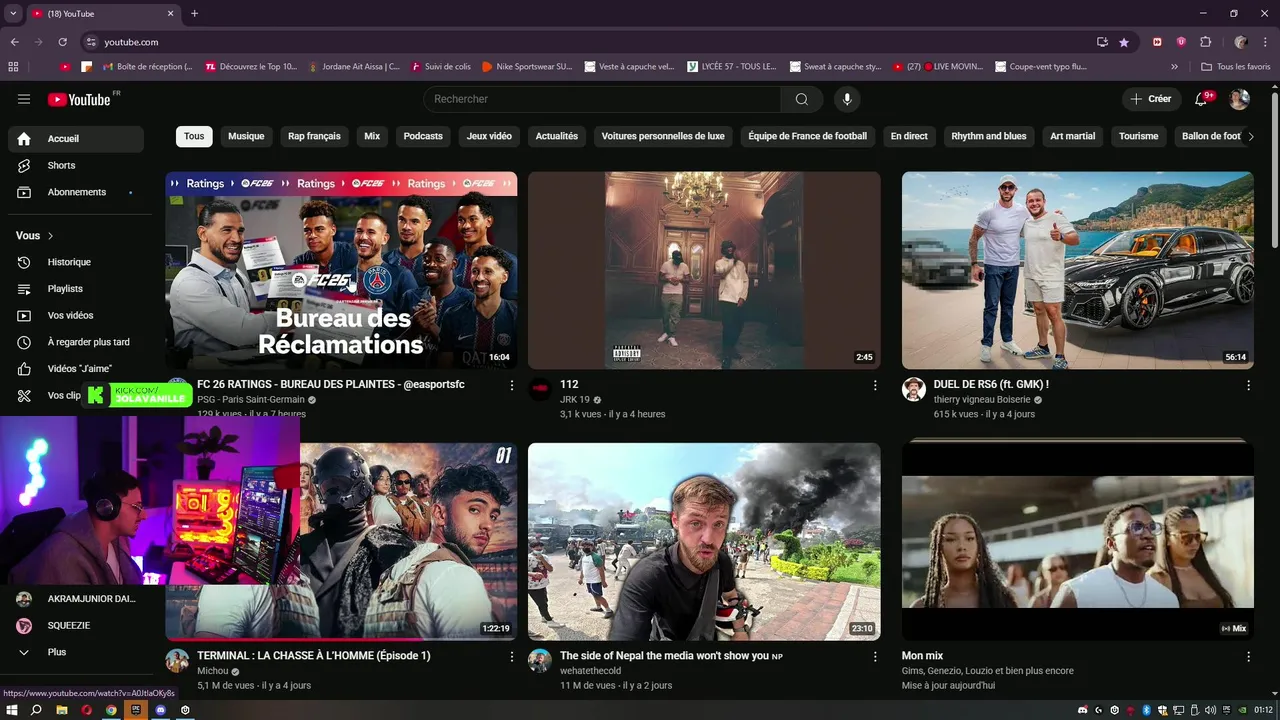Open the AKRAMJUNIOR DAI... subscription channel
Image resolution: width=1280 pixels, height=720 pixels.
click(76, 599)
